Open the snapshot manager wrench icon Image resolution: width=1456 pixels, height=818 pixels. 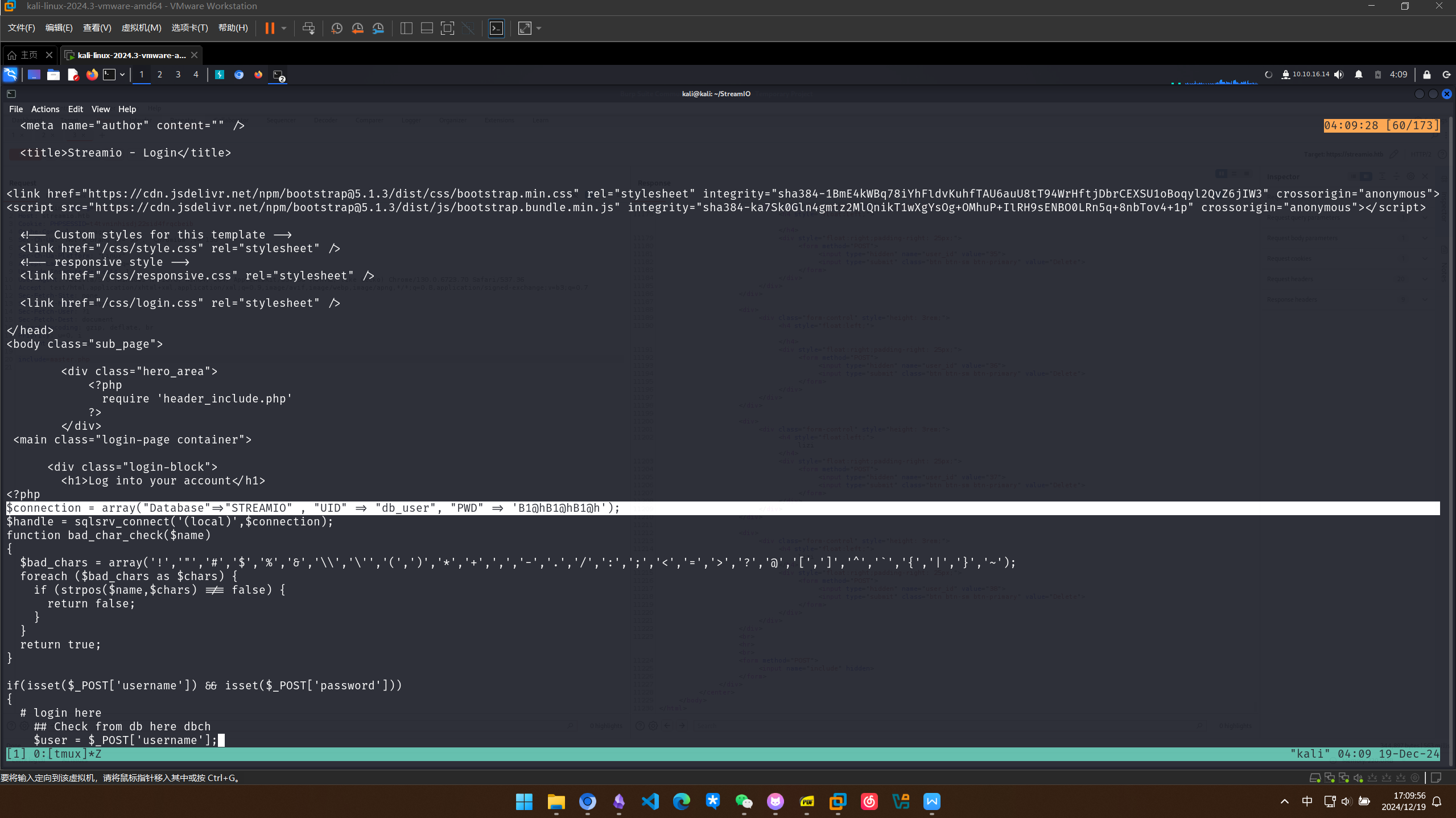coord(378,28)
